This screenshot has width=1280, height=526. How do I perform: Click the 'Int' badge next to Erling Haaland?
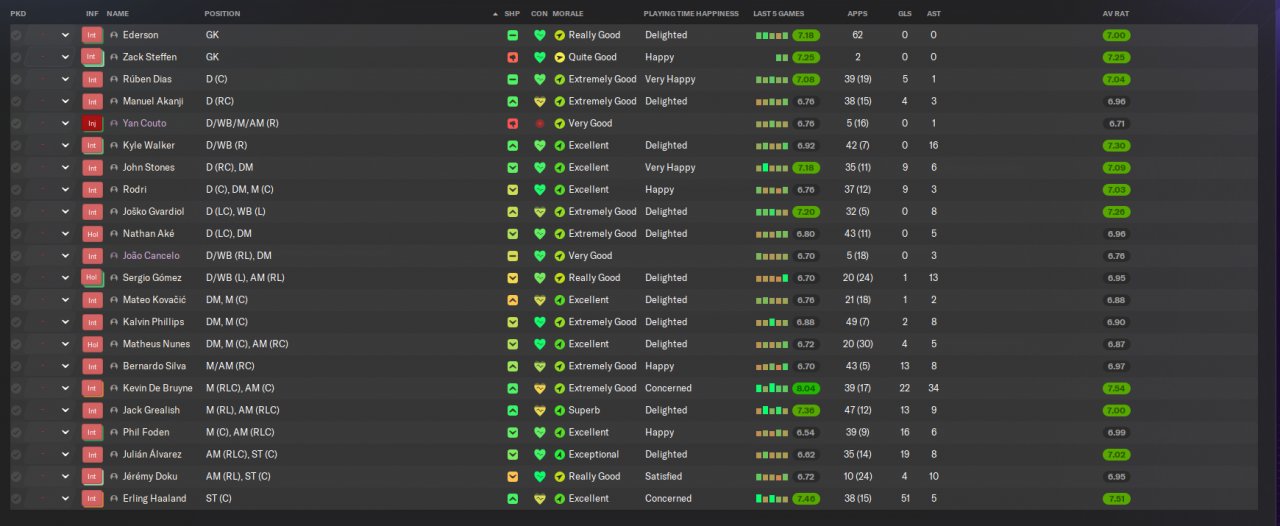click(92, 499)
